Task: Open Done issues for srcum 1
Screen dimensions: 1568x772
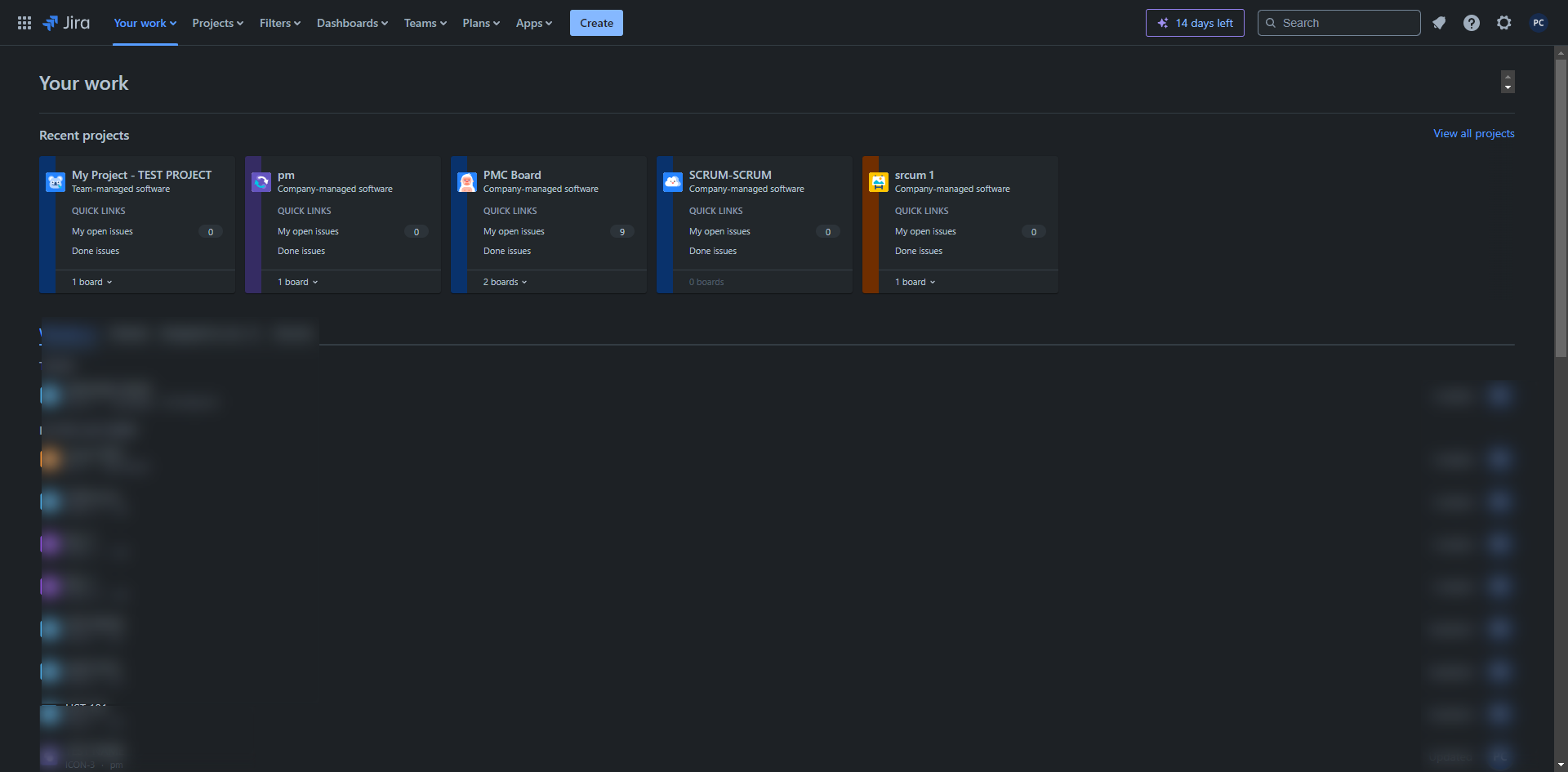Action: coord(919,251)
